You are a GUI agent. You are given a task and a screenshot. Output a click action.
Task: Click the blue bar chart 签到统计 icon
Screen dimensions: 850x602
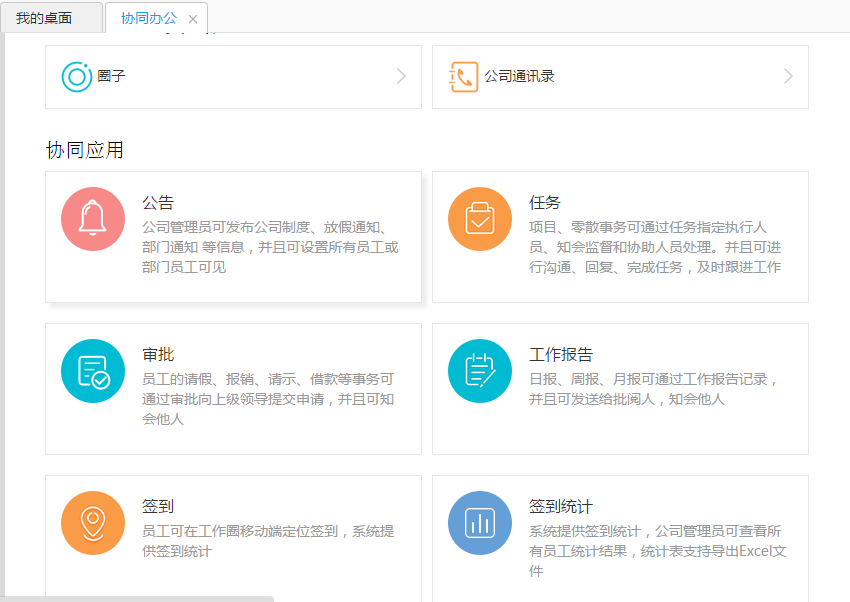(x=480, y=523)
